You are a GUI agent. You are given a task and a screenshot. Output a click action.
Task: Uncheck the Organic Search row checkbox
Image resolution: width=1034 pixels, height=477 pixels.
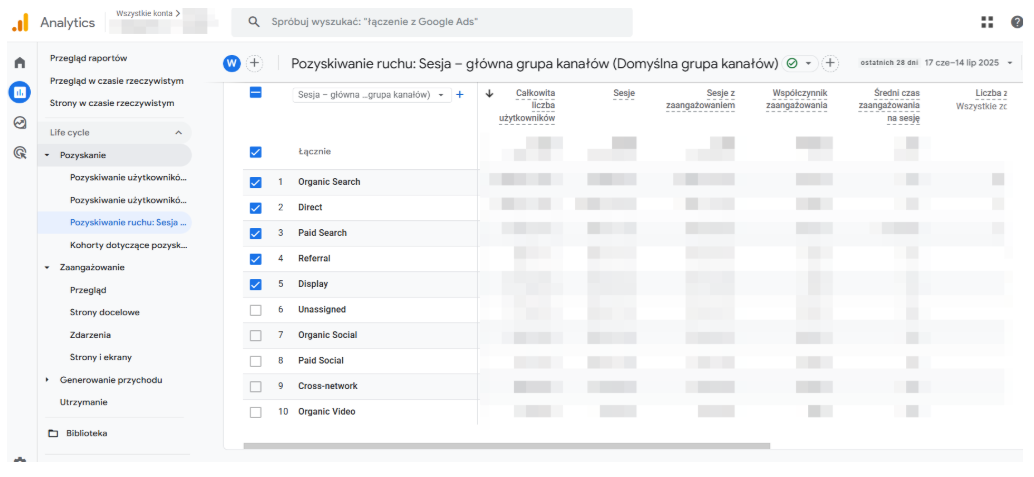click(256, 182)
